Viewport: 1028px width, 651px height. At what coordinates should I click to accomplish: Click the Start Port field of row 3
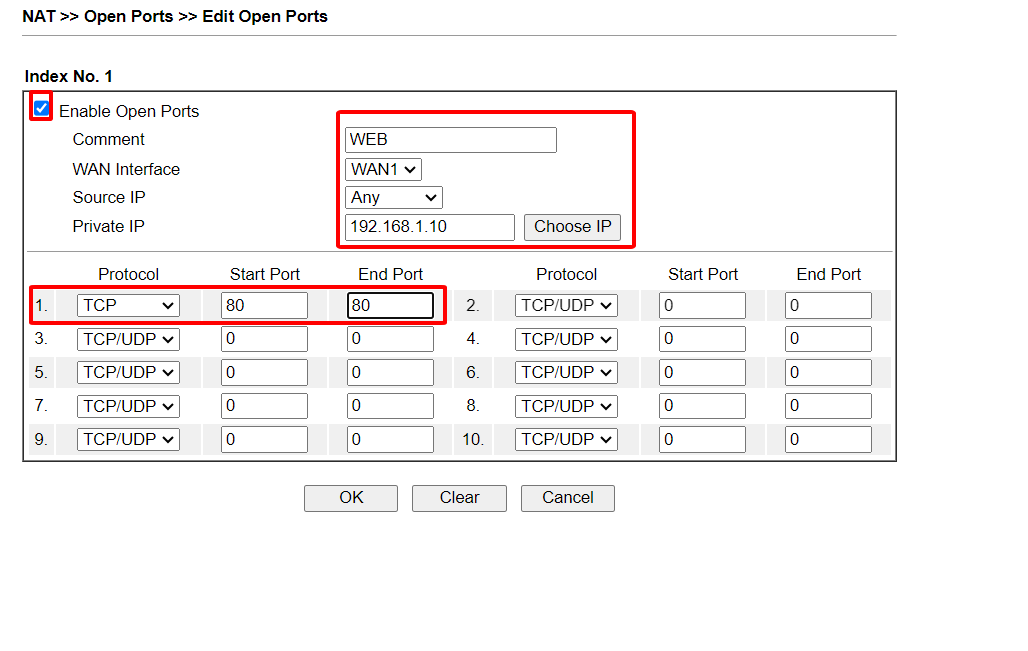tap(264, 339)
